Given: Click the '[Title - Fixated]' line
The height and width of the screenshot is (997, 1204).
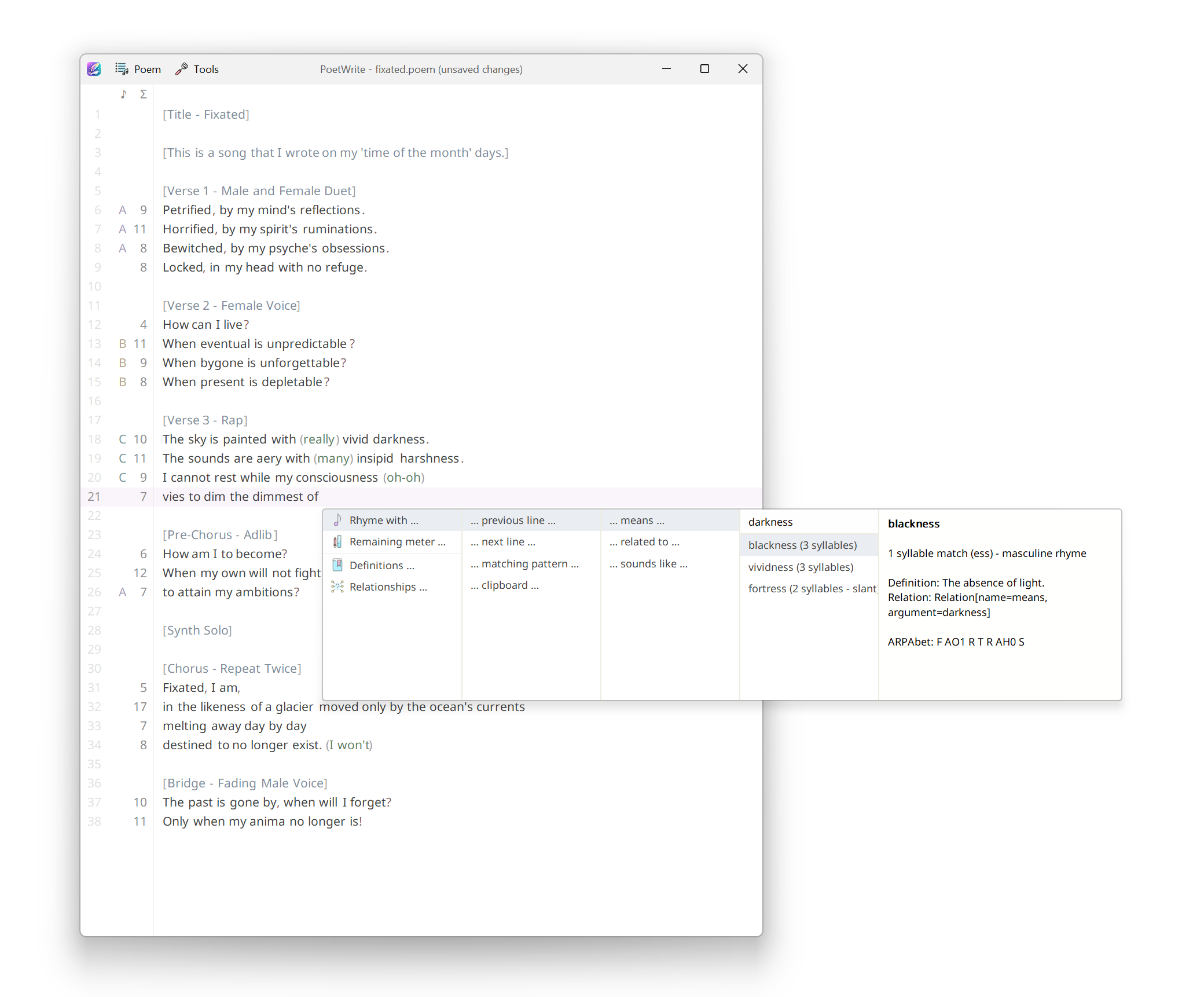Looking at the screenshot, I should (206, 115).
